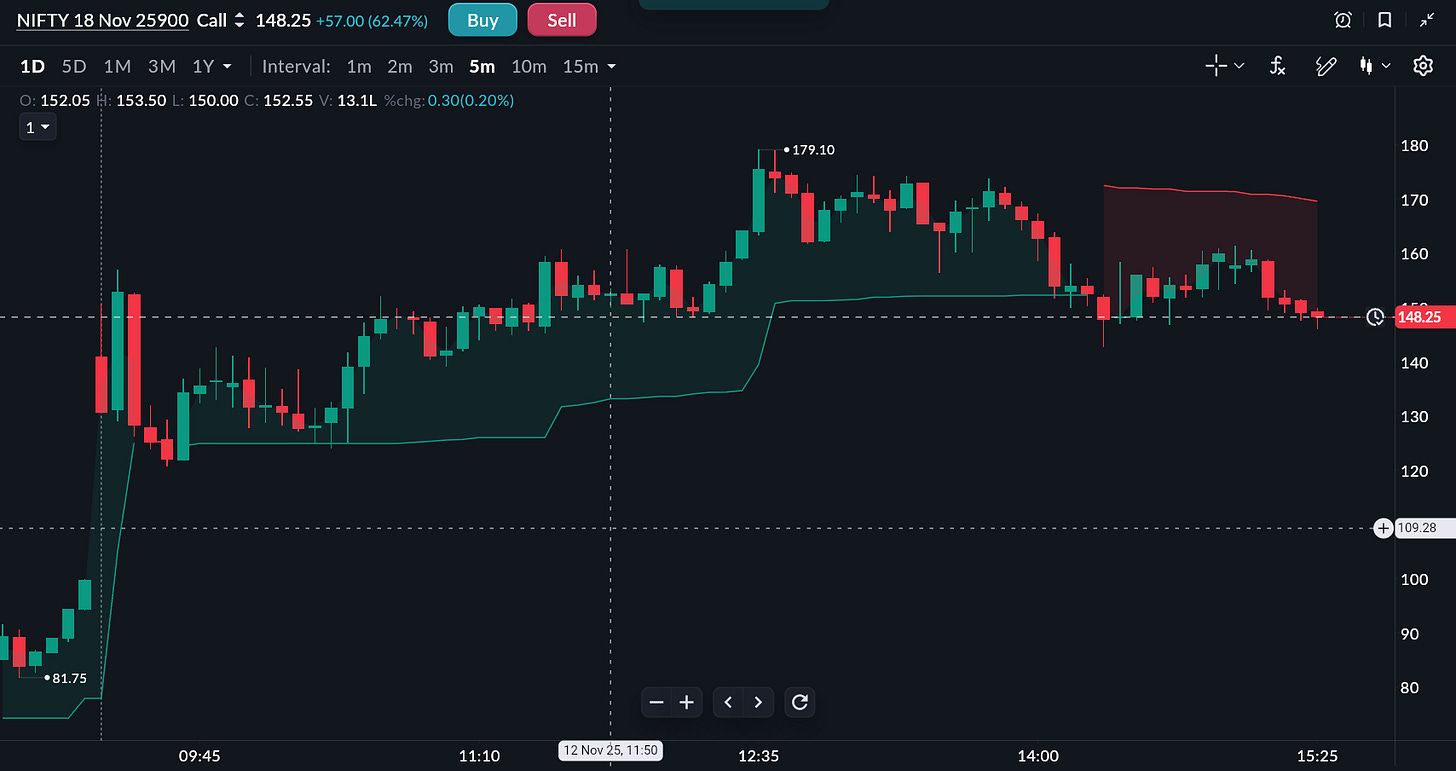The image size is (1456, 771).
Task: Click the Sell button
Action: coord(562,20)
